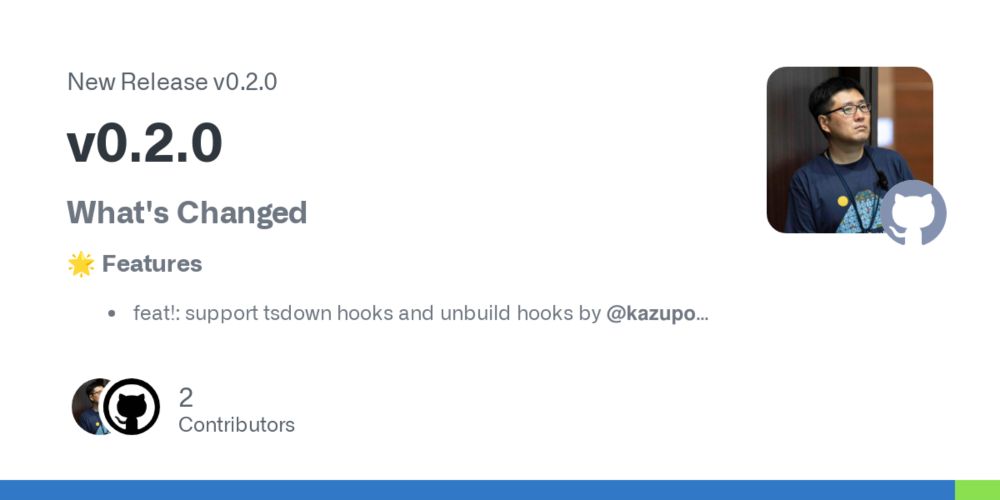Open the bold v0.2.0 release title
1000x500 pixels.
coord(145,143)
